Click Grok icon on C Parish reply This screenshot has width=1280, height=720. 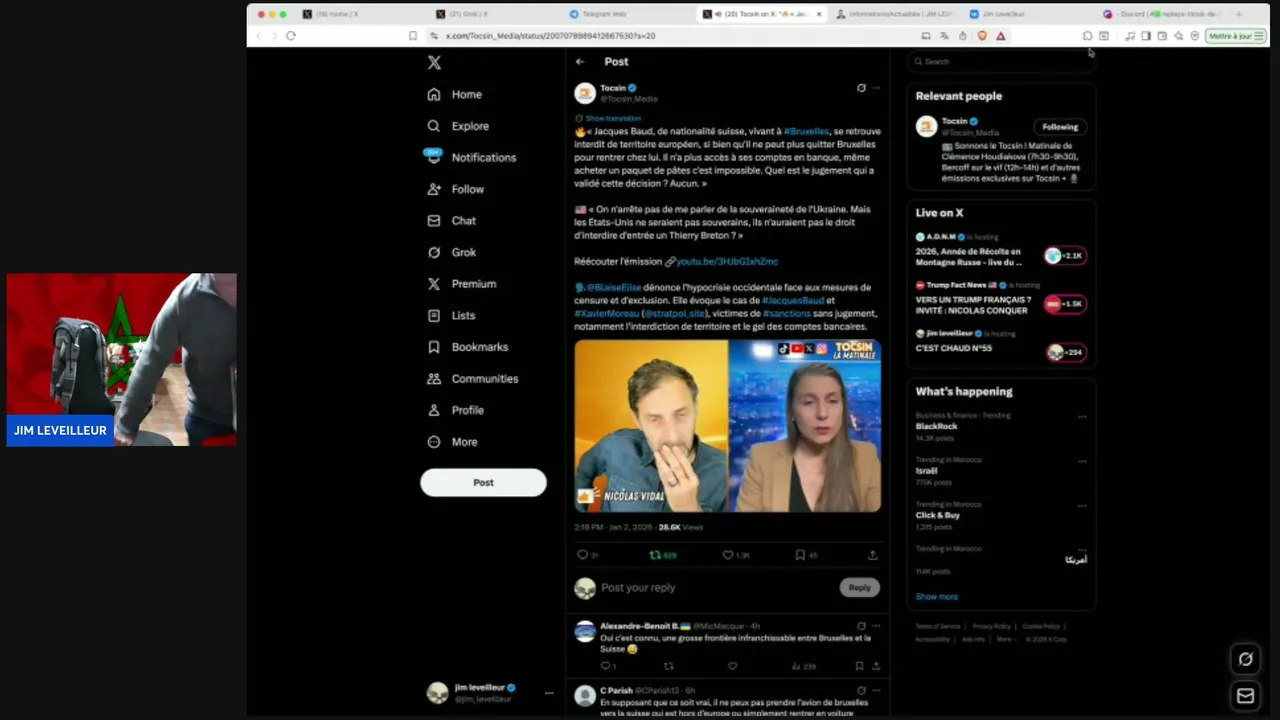click(x=861, y=690)
